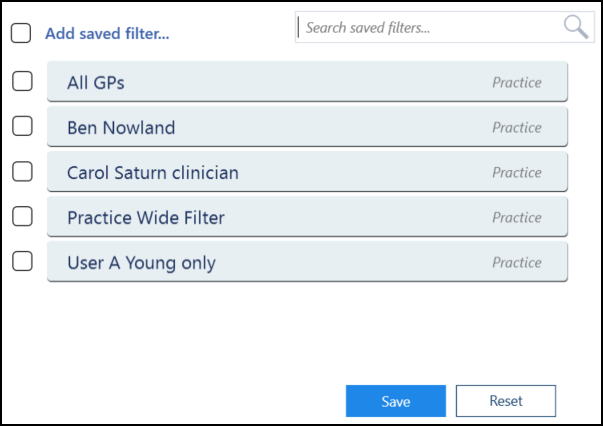
Task: Click the Reset button
Action: [506, 401]
